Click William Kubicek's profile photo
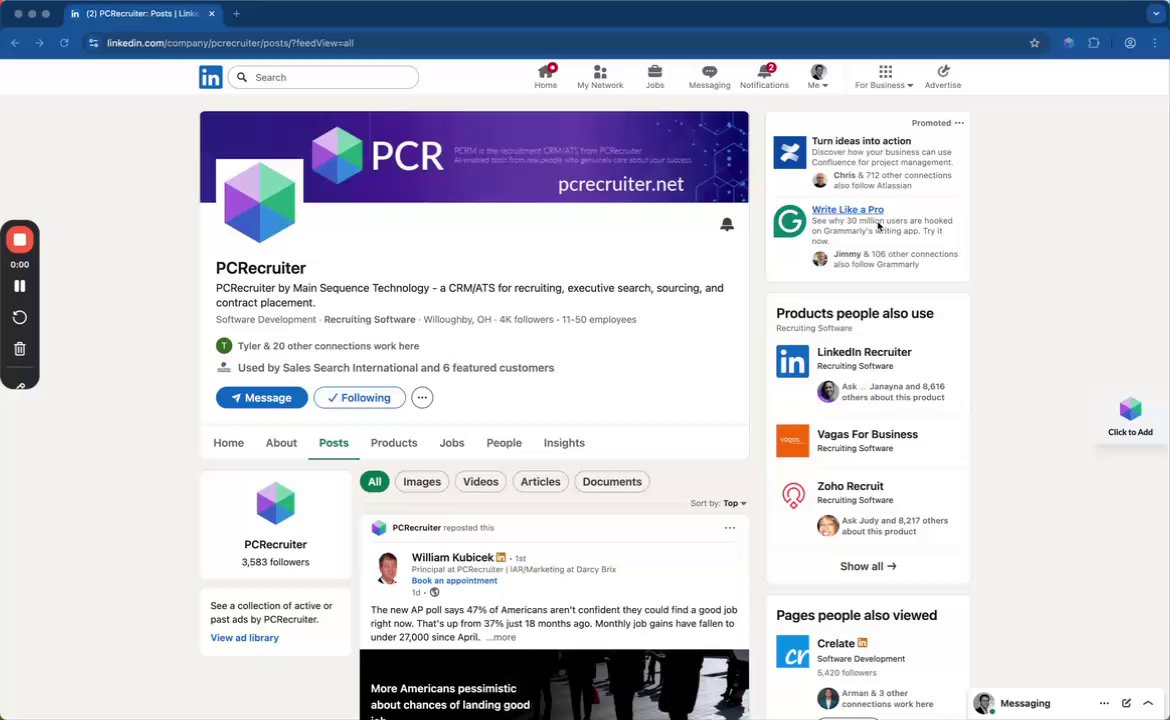1170x720 pixels. (388, 569)
